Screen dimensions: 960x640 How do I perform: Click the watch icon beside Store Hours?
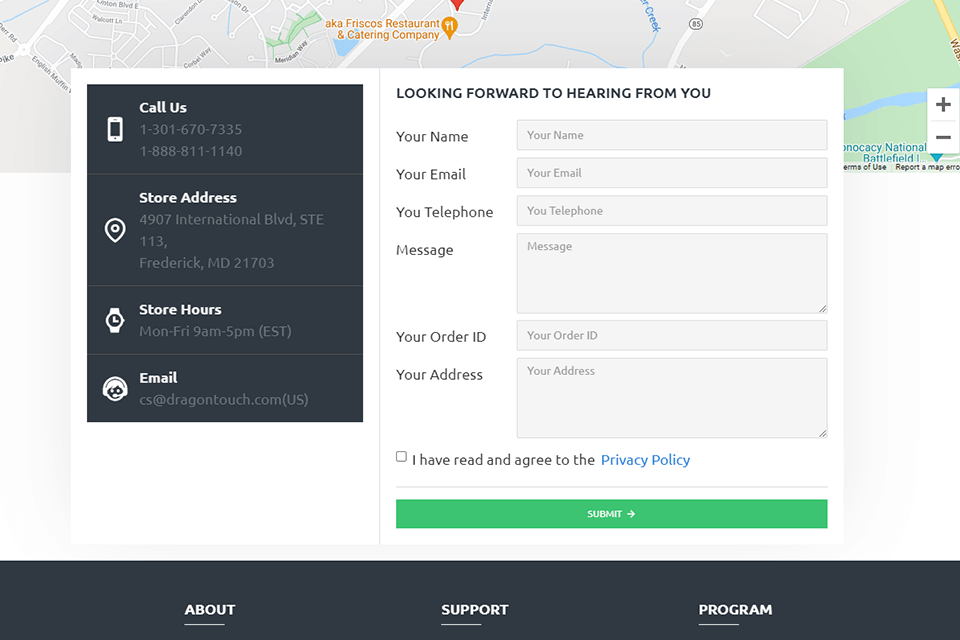(x=115, y=320)
